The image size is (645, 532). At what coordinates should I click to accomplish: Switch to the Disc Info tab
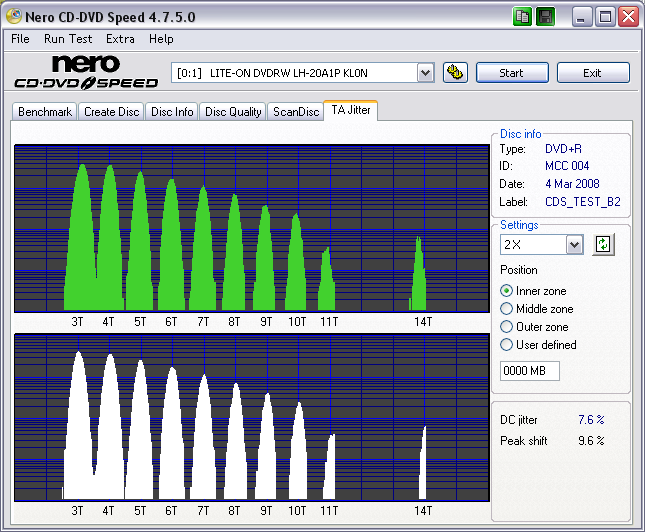tap(172, 112)
